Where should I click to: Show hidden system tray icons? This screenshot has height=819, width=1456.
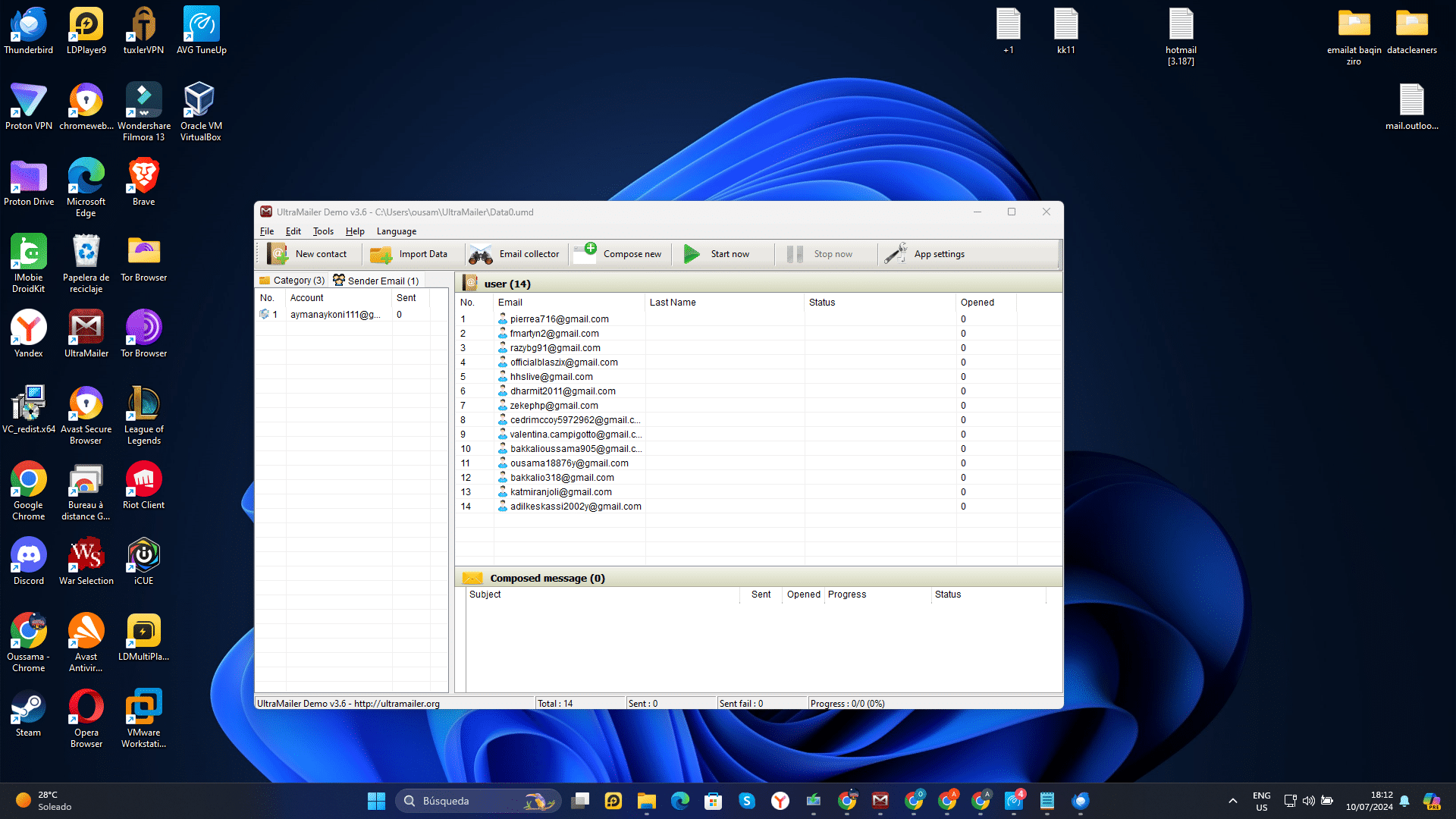(1233, 801)
